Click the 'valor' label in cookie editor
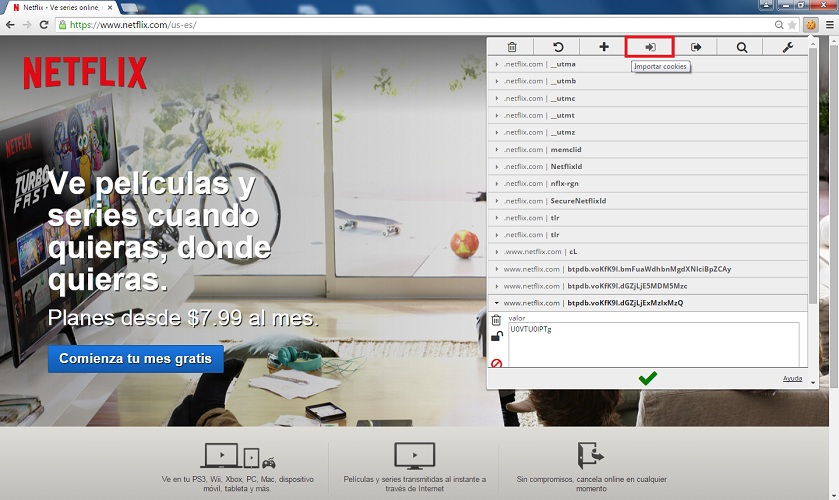Viewport: 839px width, 500px height. click(517, 318)
